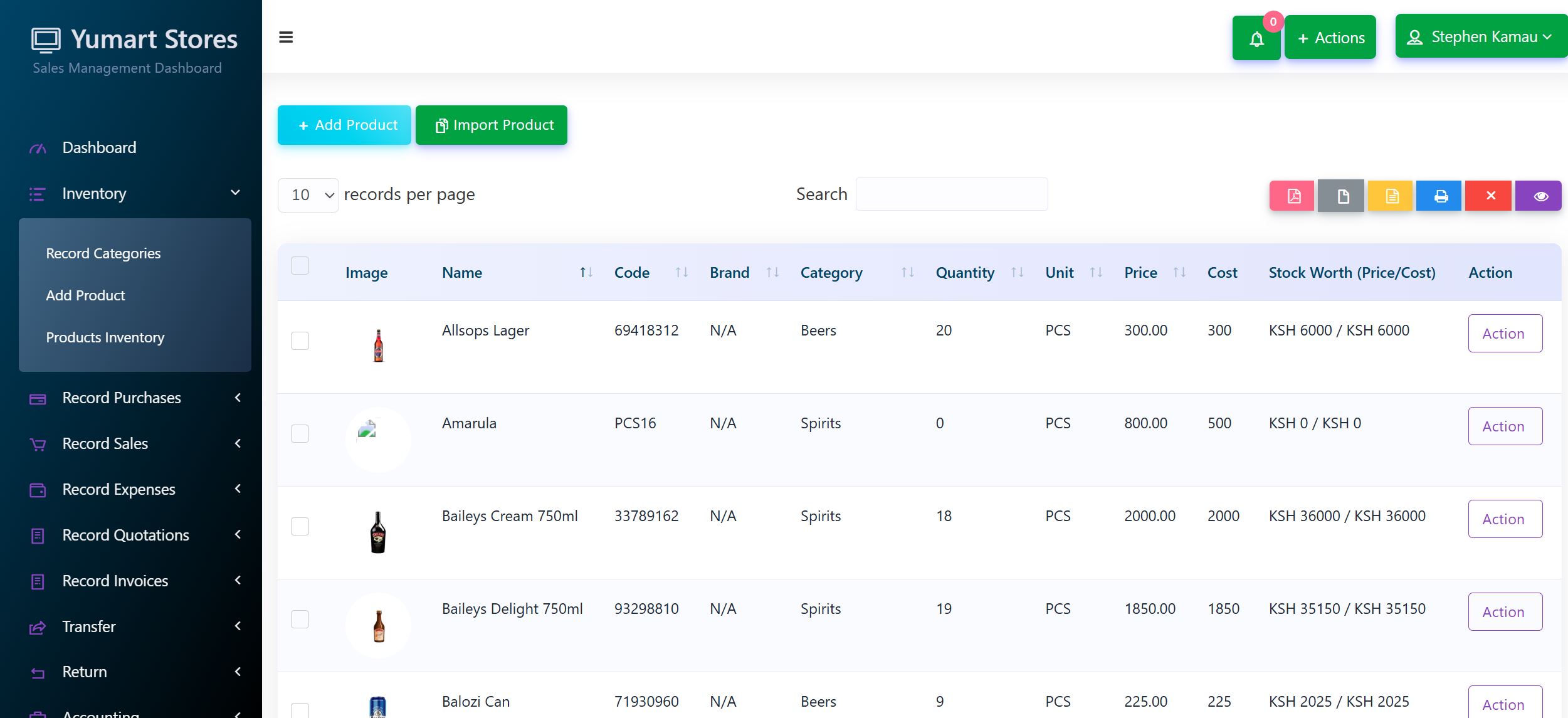Sort by Code column arrows
The image size is (1568, 718).
click(682, 272)
